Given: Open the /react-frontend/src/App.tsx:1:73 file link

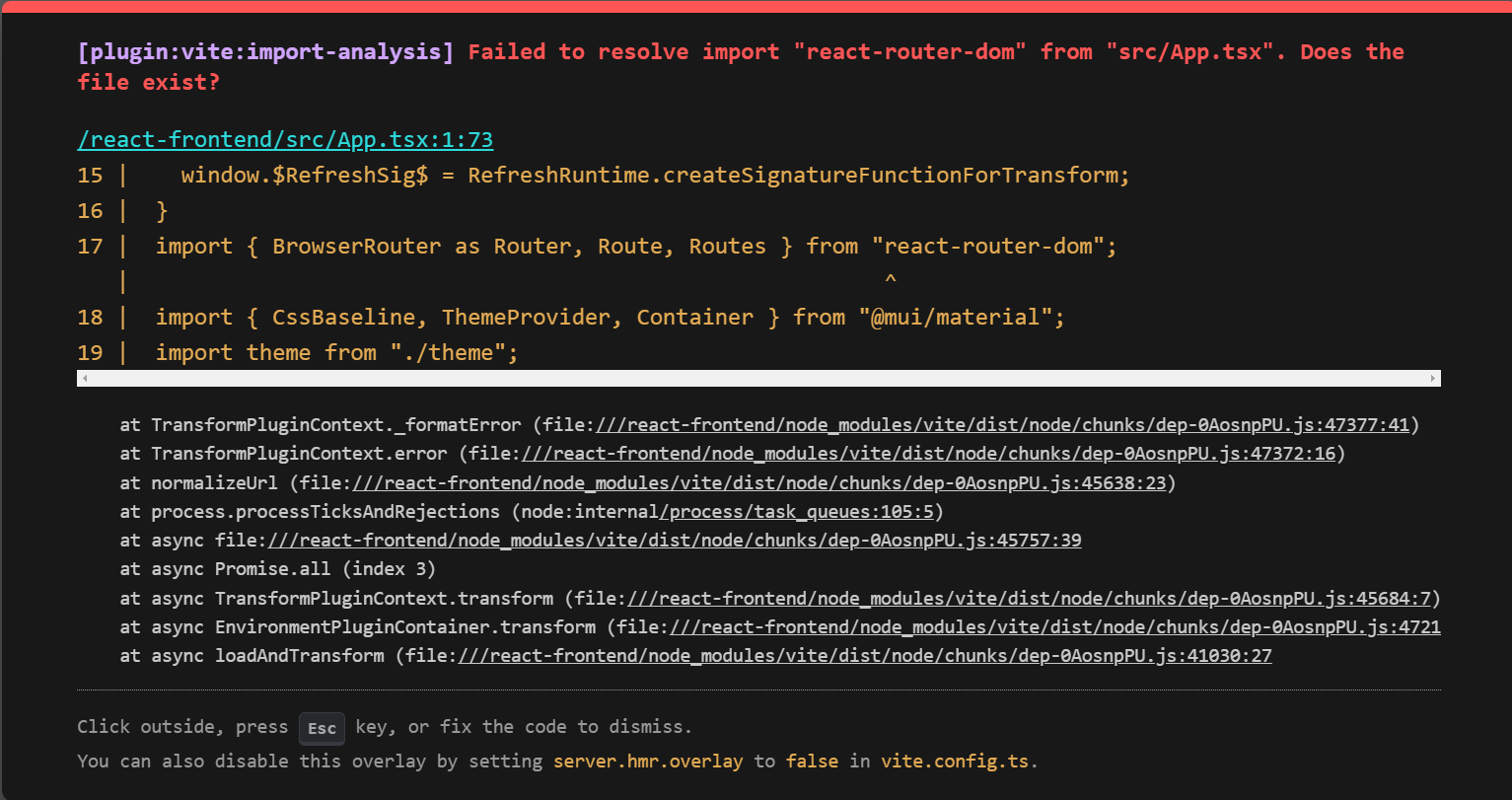Looking at the screenshot, I should 285,139.
